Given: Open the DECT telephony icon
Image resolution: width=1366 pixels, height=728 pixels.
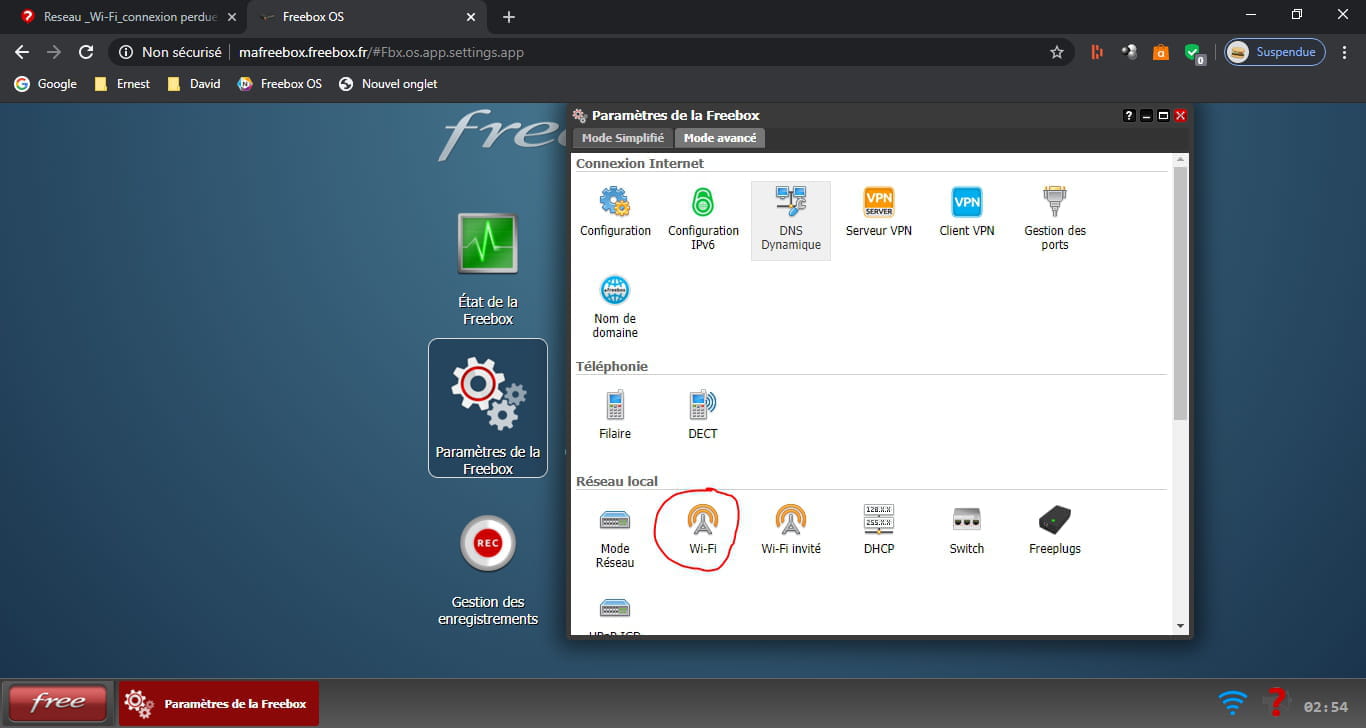Looking at the screenshot, I should (x=703, y=414).
